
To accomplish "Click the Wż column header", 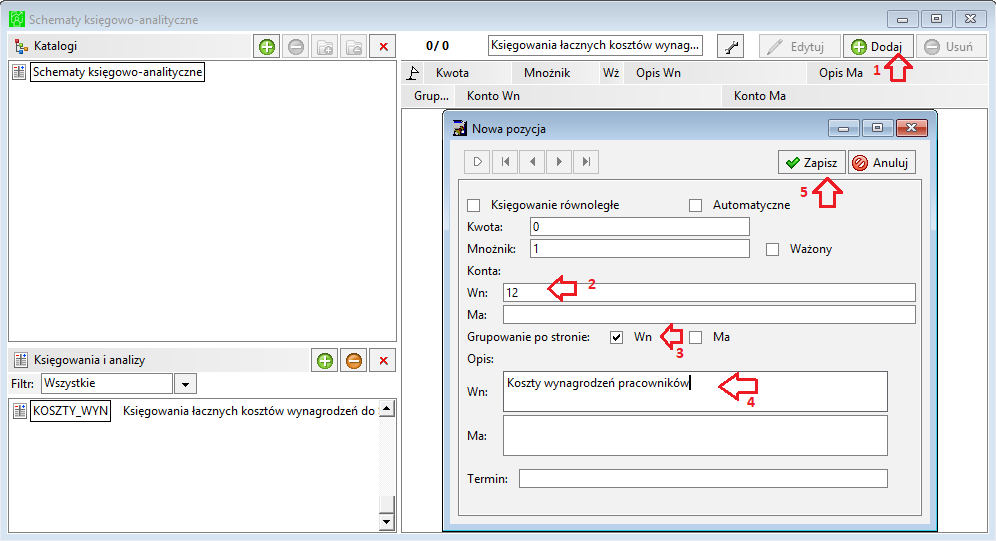I will pos(611,73).
